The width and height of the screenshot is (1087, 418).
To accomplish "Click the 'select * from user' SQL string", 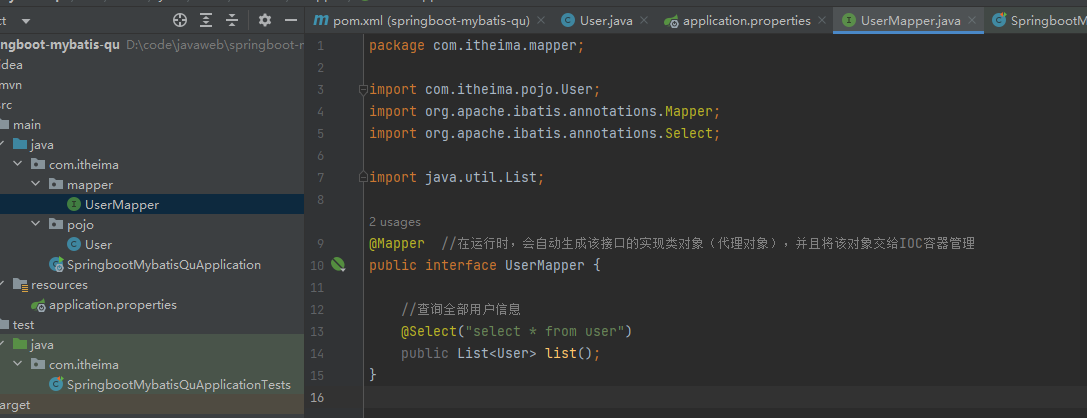I will click(x=545, y=331).
